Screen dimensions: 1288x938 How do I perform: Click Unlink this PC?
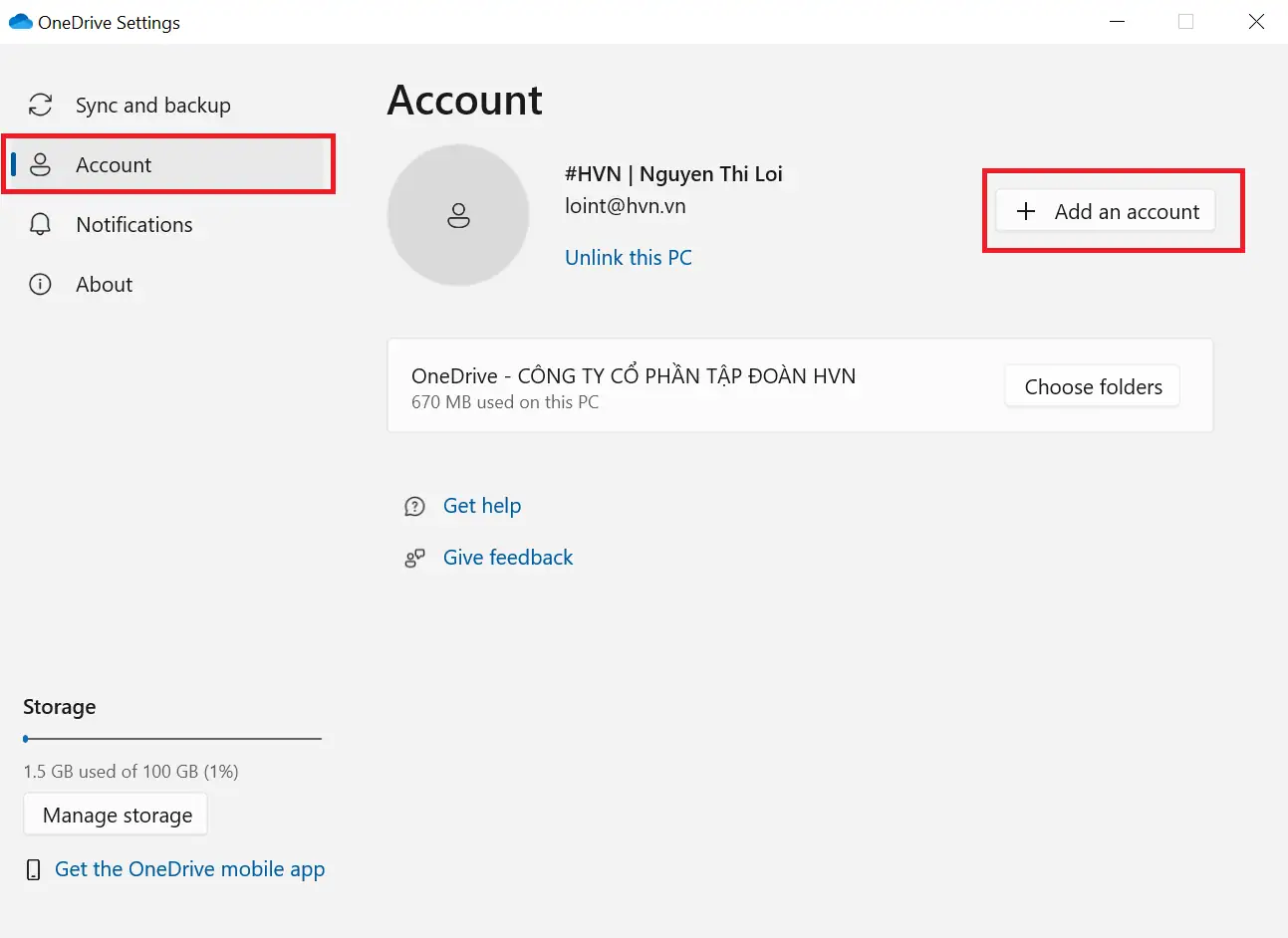point(629,257)
